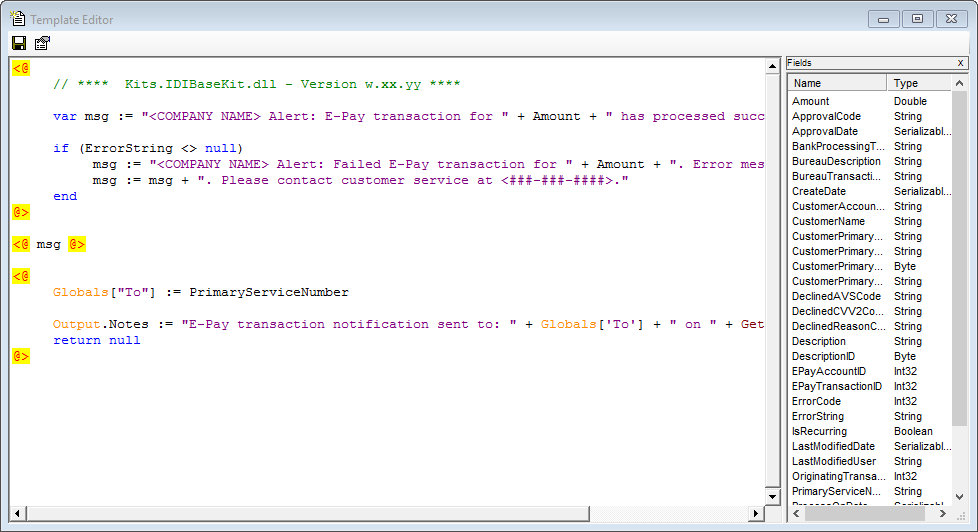Select the CustomerName field

click(x=870, y=221)
